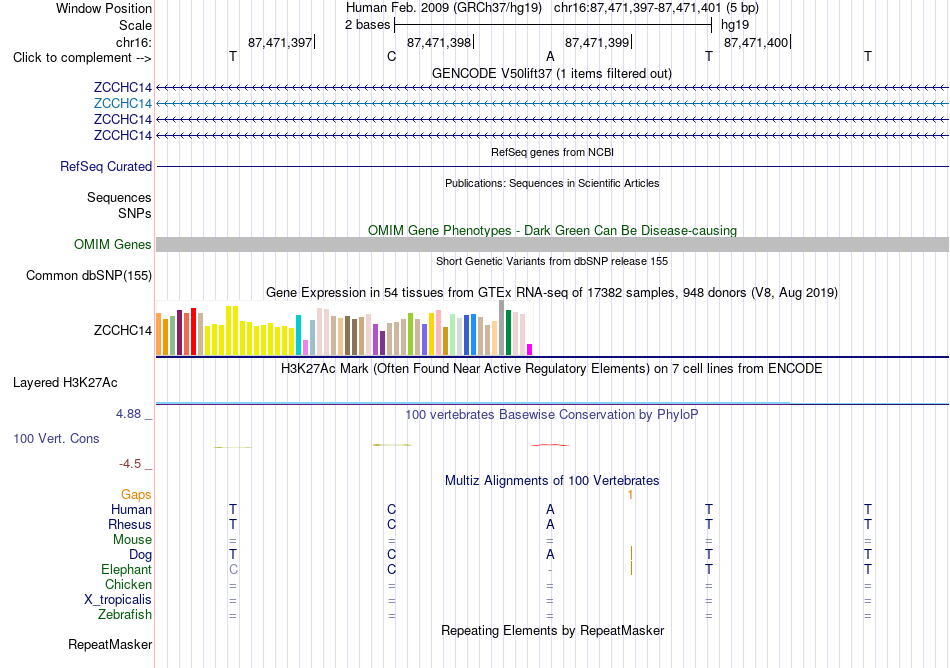Click the Layered H3K27Ac track label

click(65, 383)
